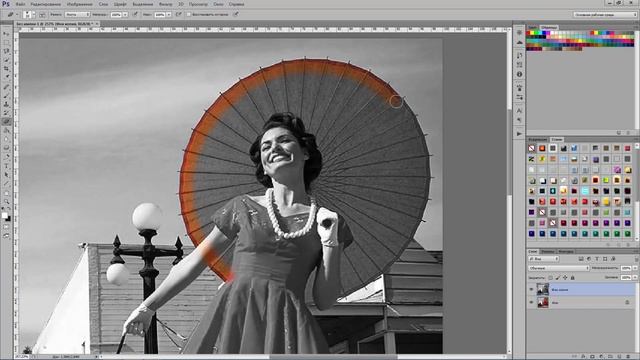Select the Quick Selection tool

point(6,60)
